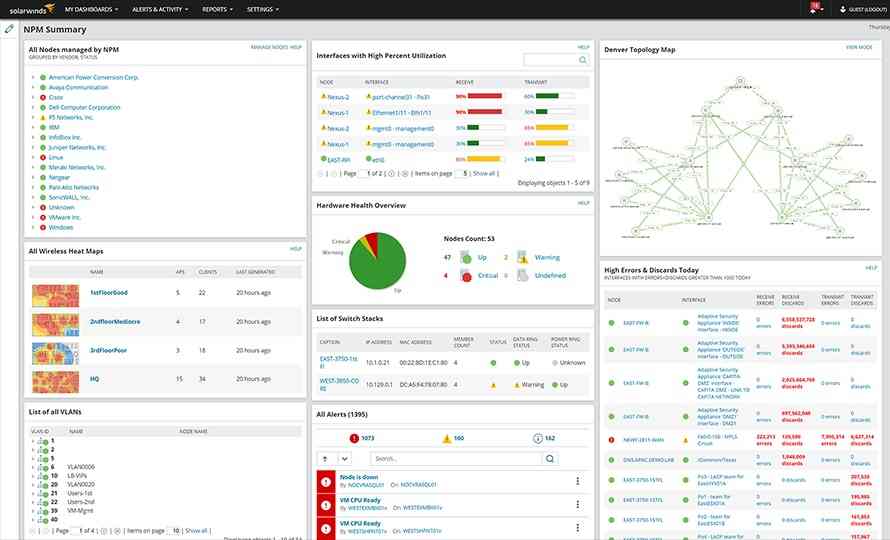Click the transmit utilization bar for Nexus-2 mgmt0

(554, 128)
